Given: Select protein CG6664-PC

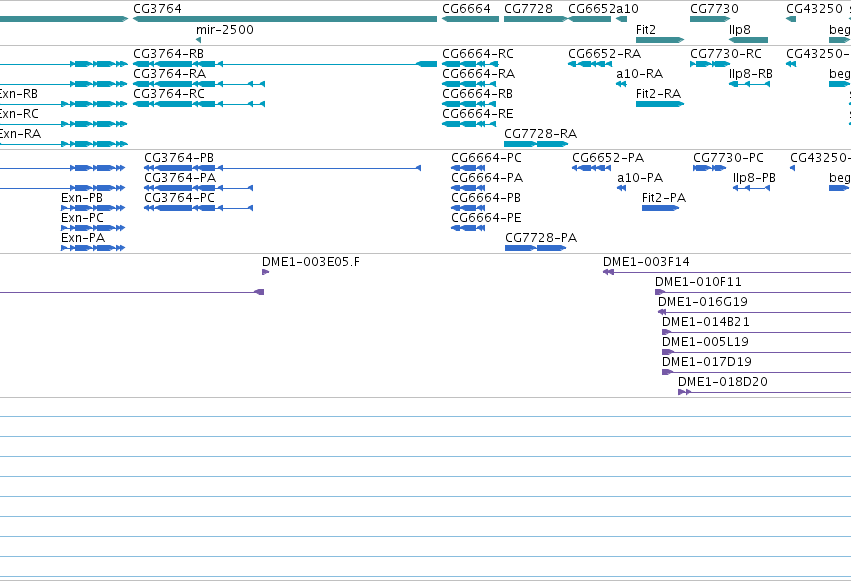Looking at the screenshot, I should click(x=468, y=168).
